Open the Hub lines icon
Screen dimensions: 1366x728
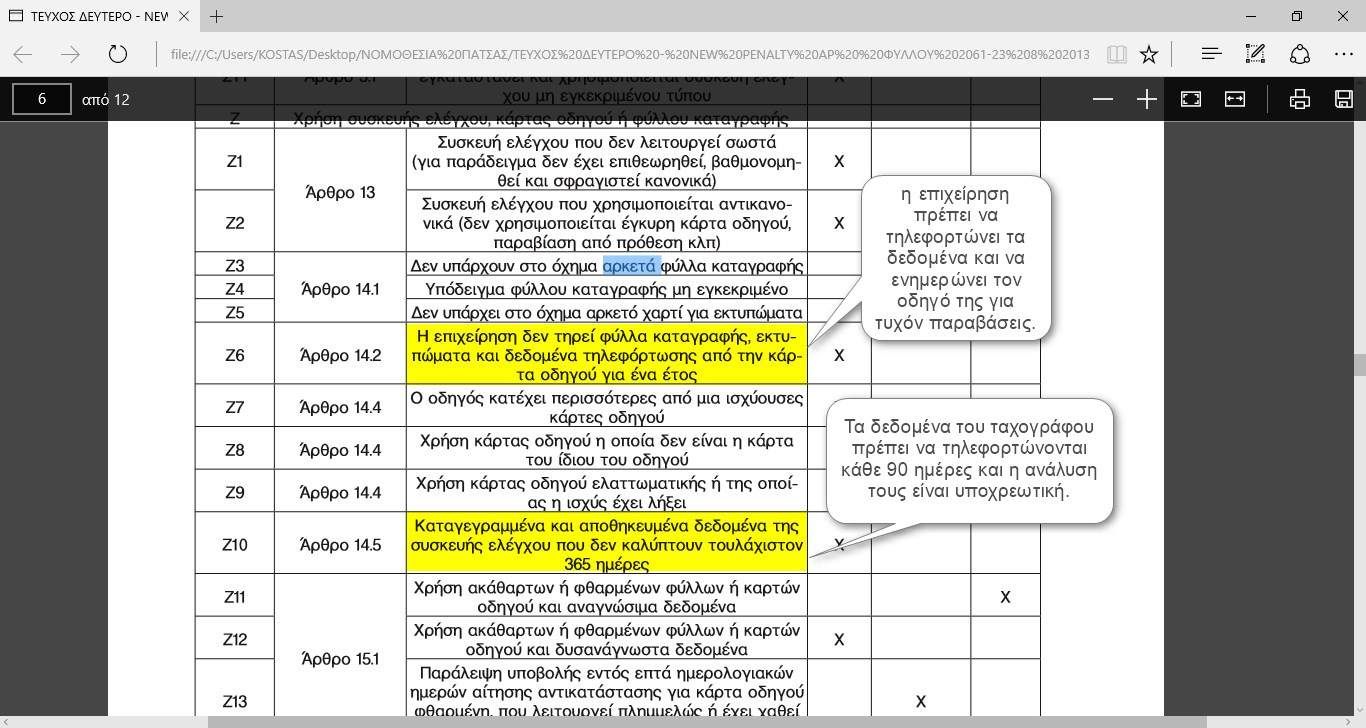[1211, 54]
